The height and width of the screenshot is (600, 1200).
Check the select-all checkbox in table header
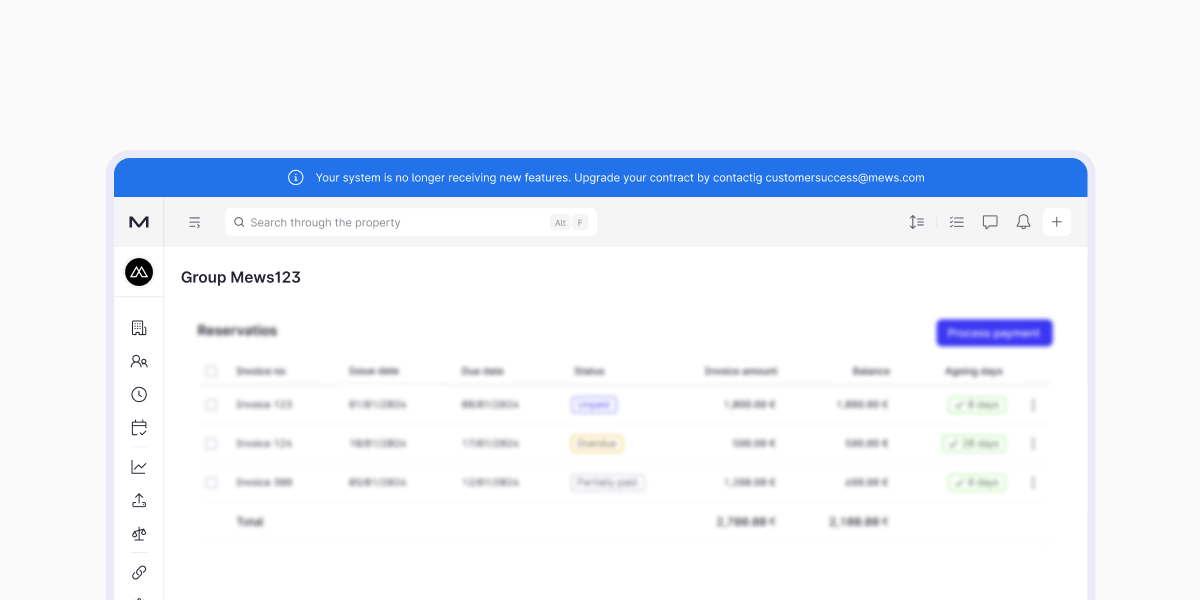point(212,371)
